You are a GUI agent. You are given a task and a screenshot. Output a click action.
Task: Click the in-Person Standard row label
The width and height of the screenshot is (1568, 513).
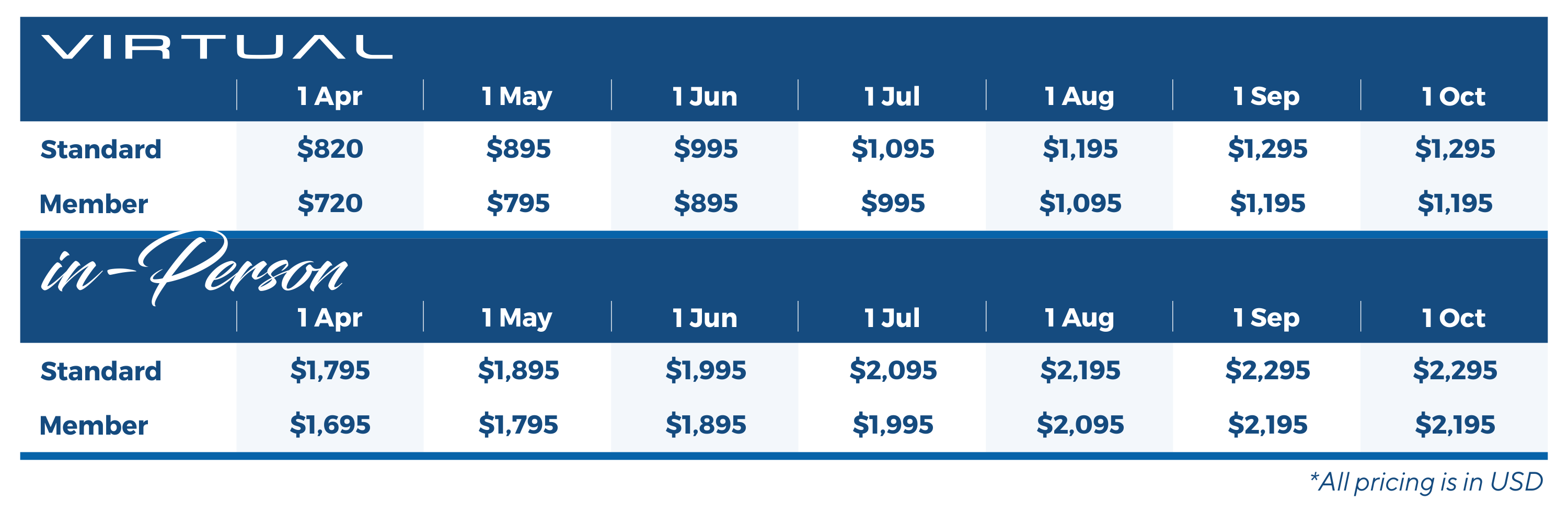pos(101,370)
